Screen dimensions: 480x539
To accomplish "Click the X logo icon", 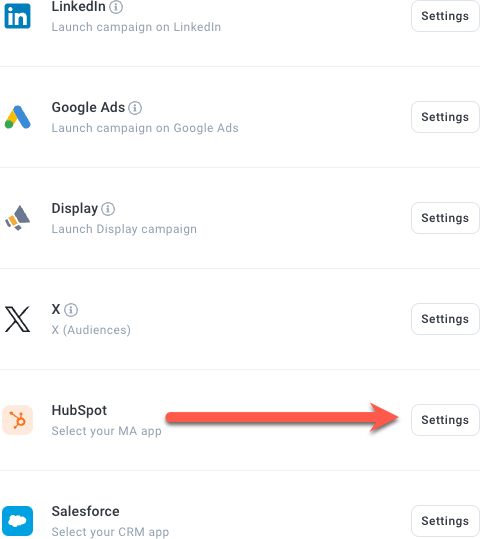I will tap(17, 319).
